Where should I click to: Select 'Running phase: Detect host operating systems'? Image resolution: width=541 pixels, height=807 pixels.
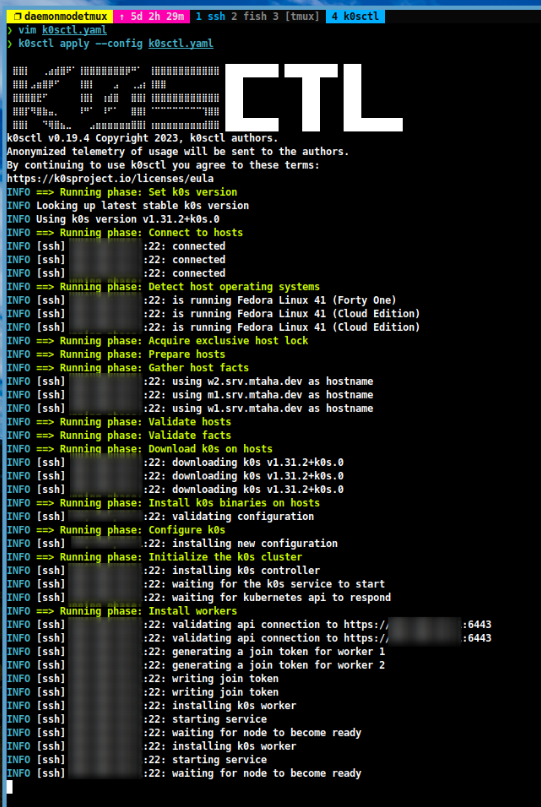pyautogui.click(x=163, y=287)
